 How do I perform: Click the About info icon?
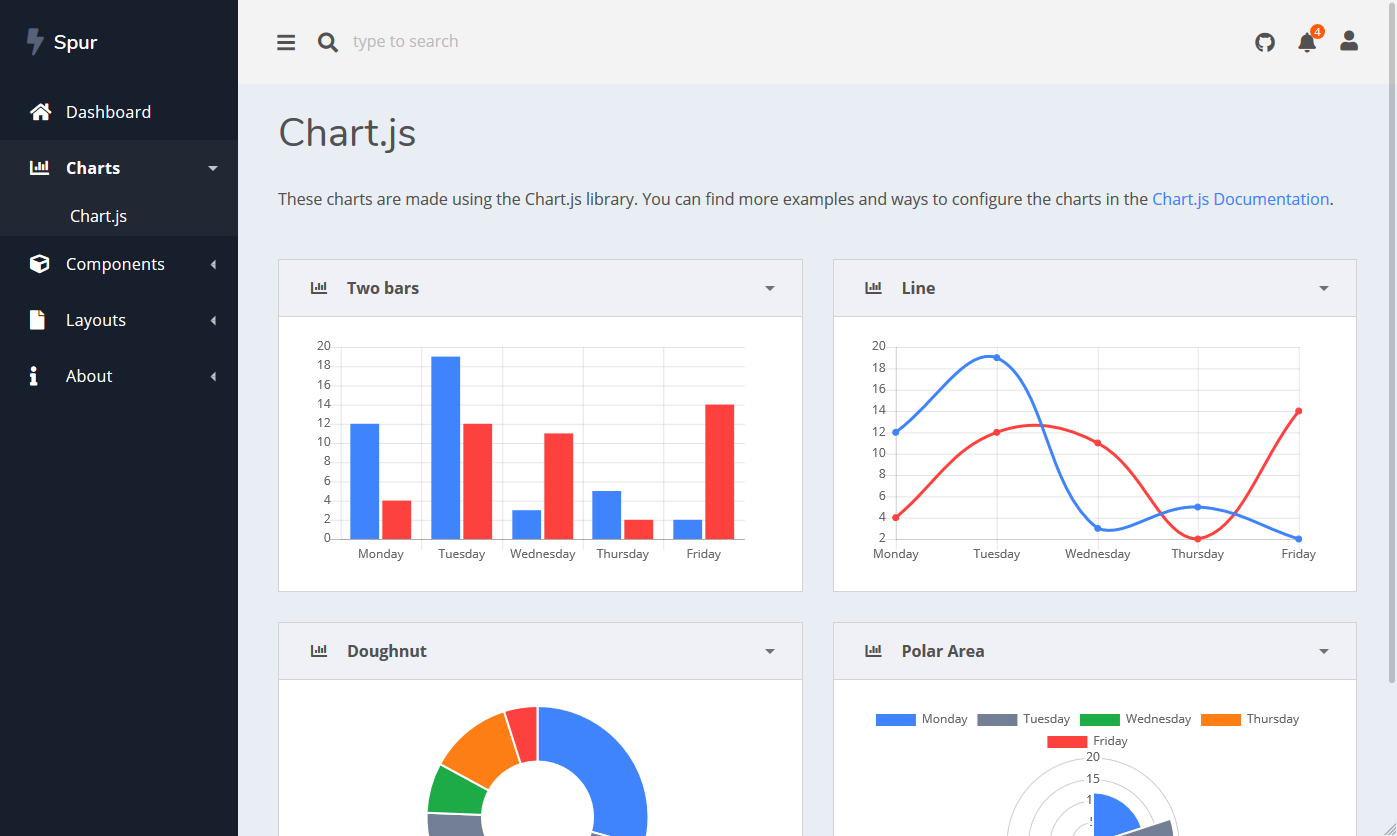tap(34, 376)
